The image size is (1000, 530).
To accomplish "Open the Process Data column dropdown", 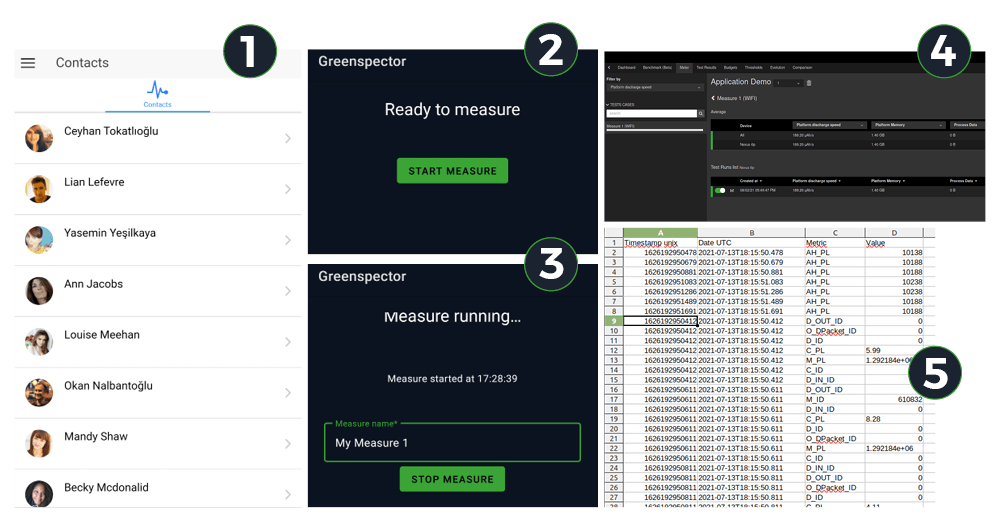I will click(x=967, y=125).
